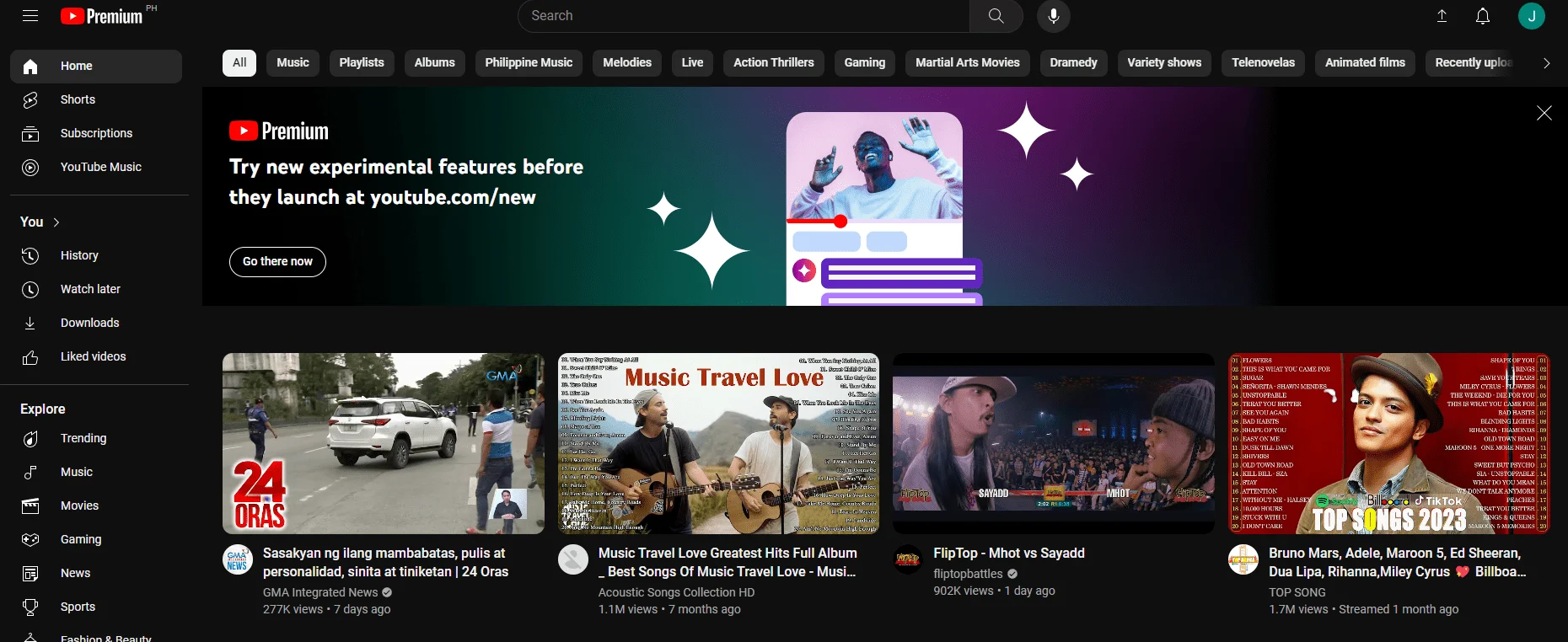Click the History clock icon
This screenshot has width=1568, height=642.
30,256
